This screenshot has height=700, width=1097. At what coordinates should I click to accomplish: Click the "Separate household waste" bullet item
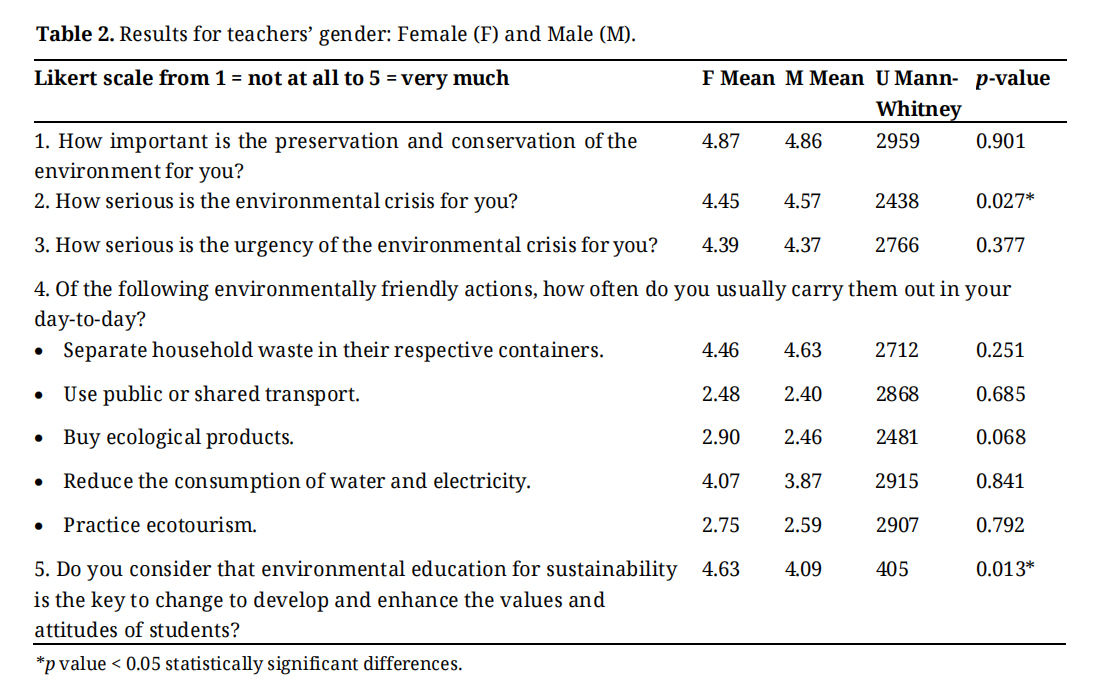333,350
